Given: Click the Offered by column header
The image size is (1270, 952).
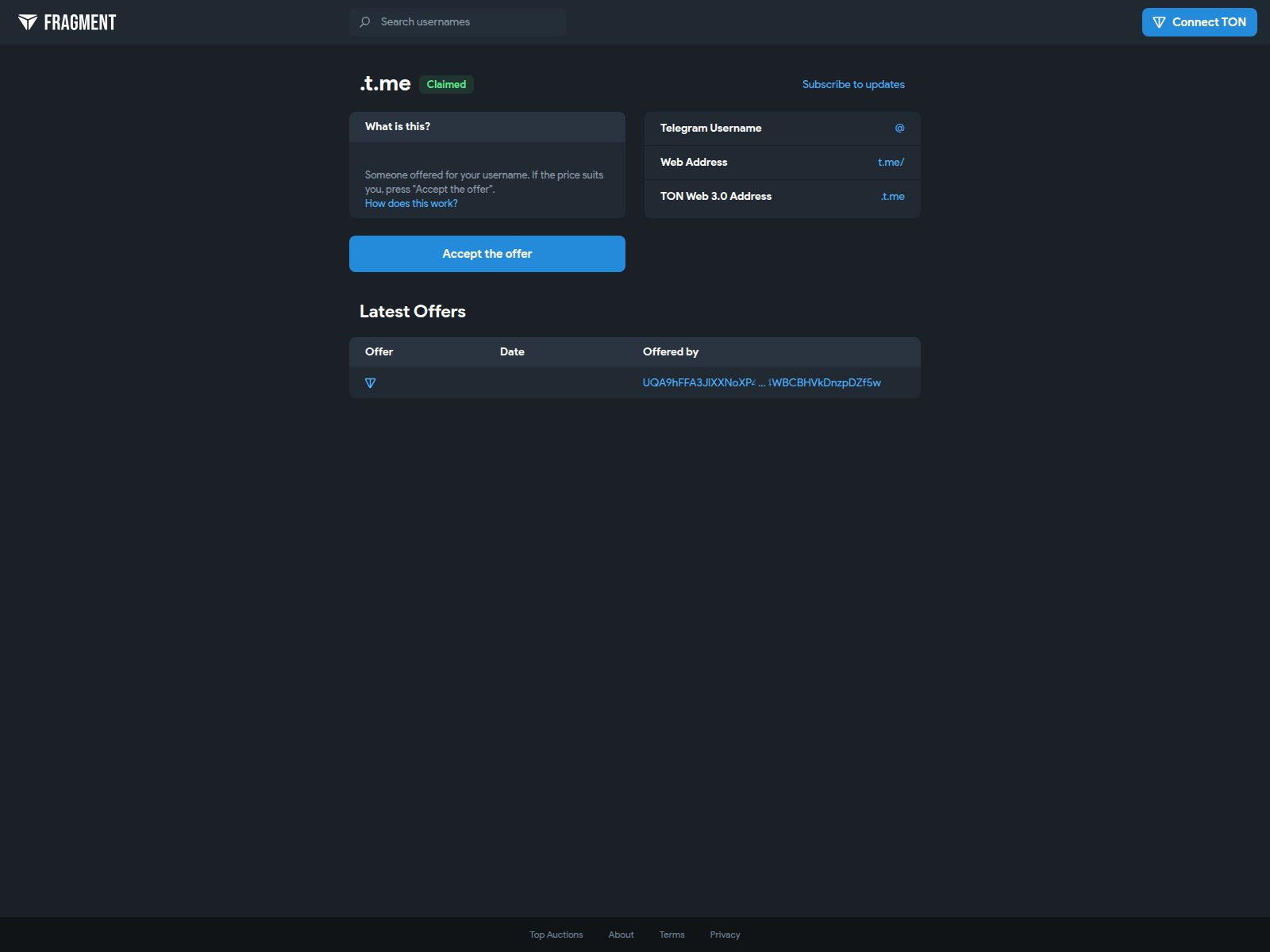Looking at the screenshot, I should (x=671, y=351).
